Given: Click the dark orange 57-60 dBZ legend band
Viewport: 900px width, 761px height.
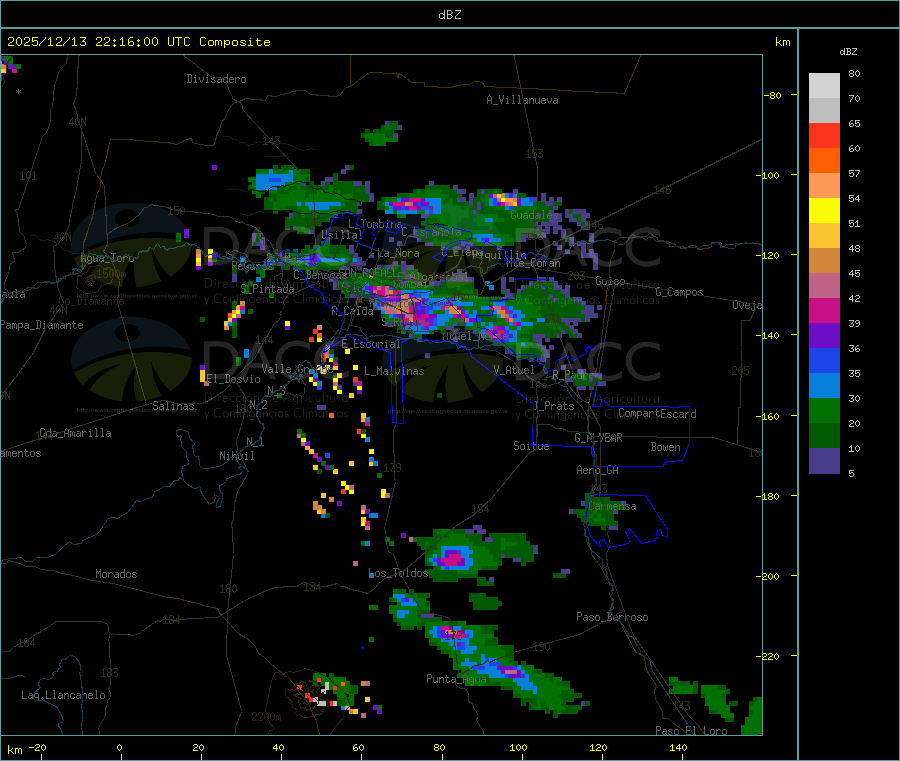Looking at the screenshot, I should click(x=824, y=161).
